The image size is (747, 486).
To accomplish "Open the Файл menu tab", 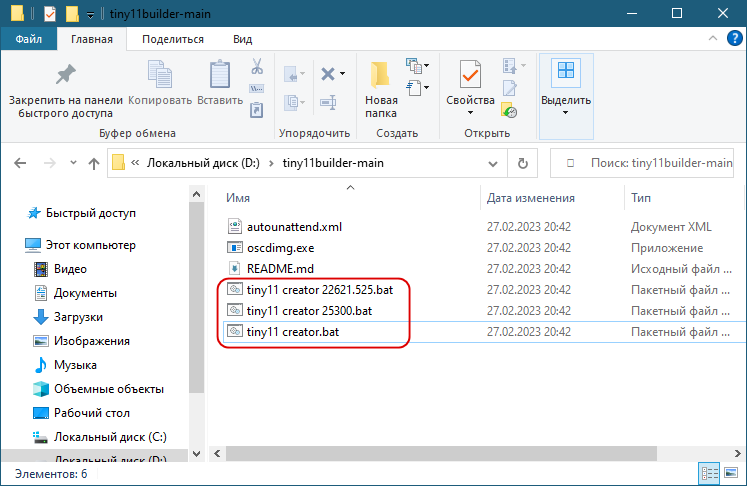I will click(29, 39).
